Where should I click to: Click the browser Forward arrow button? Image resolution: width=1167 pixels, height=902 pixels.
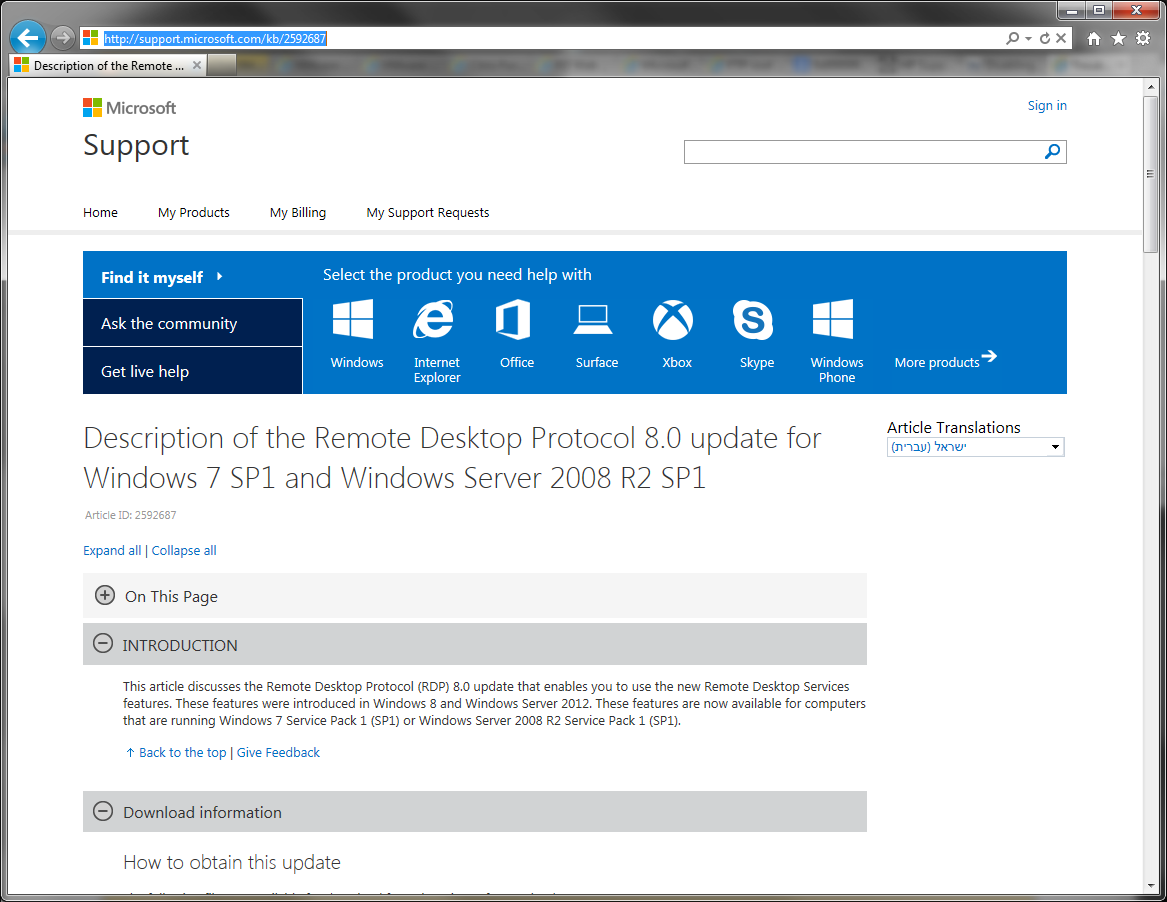pos(63,37)
